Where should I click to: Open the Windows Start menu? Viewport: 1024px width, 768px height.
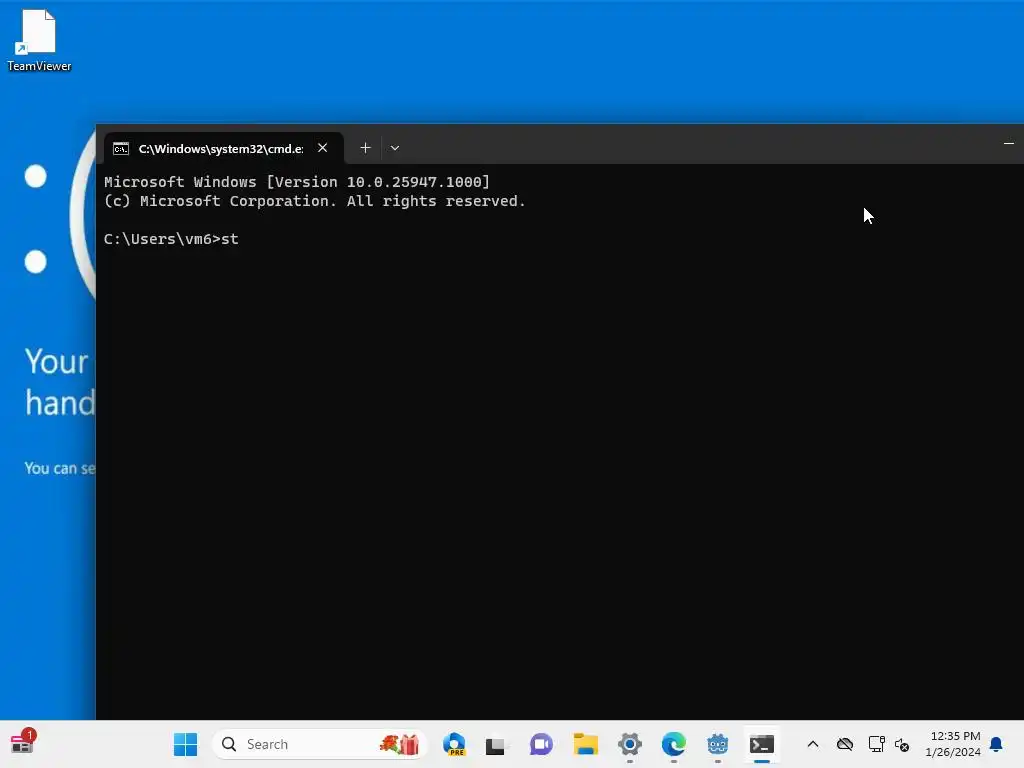click(185, 744)
